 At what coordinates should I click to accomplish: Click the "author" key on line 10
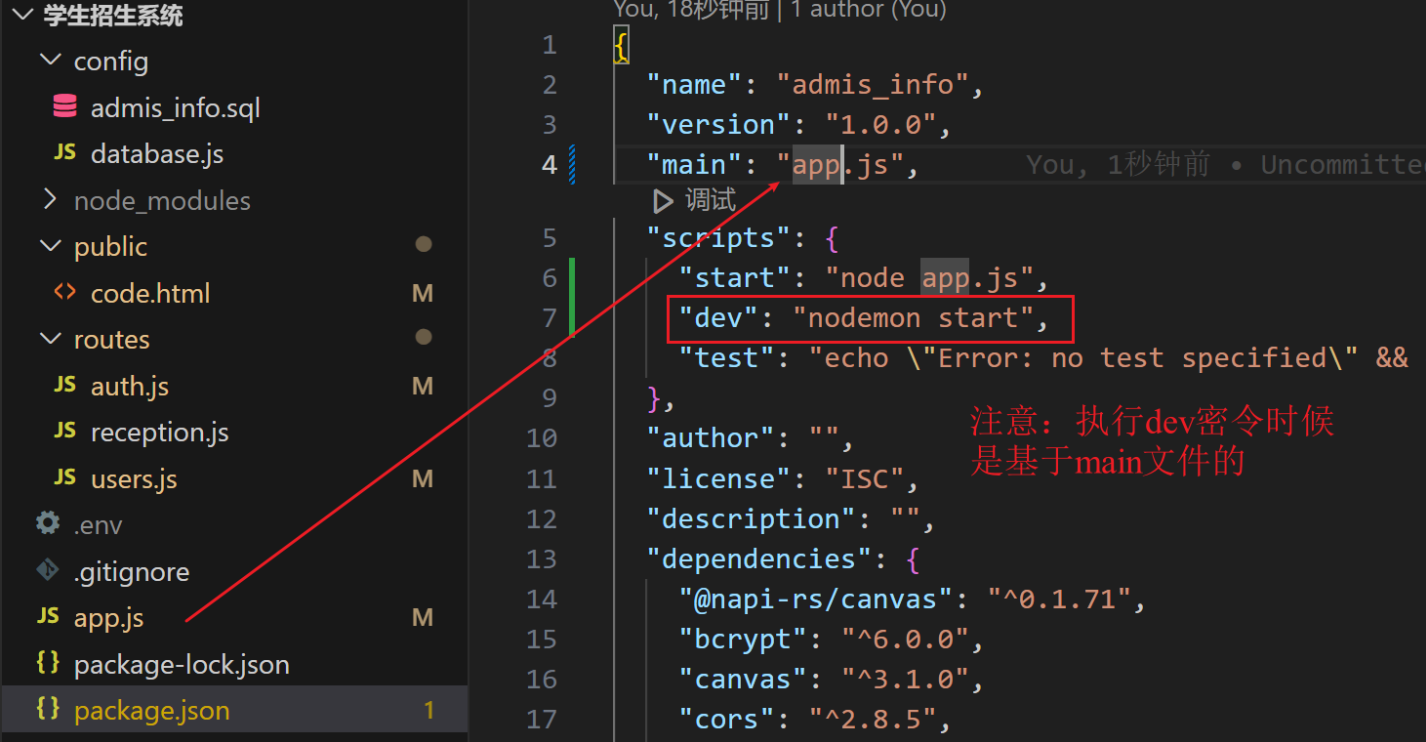tap(711, 438)
